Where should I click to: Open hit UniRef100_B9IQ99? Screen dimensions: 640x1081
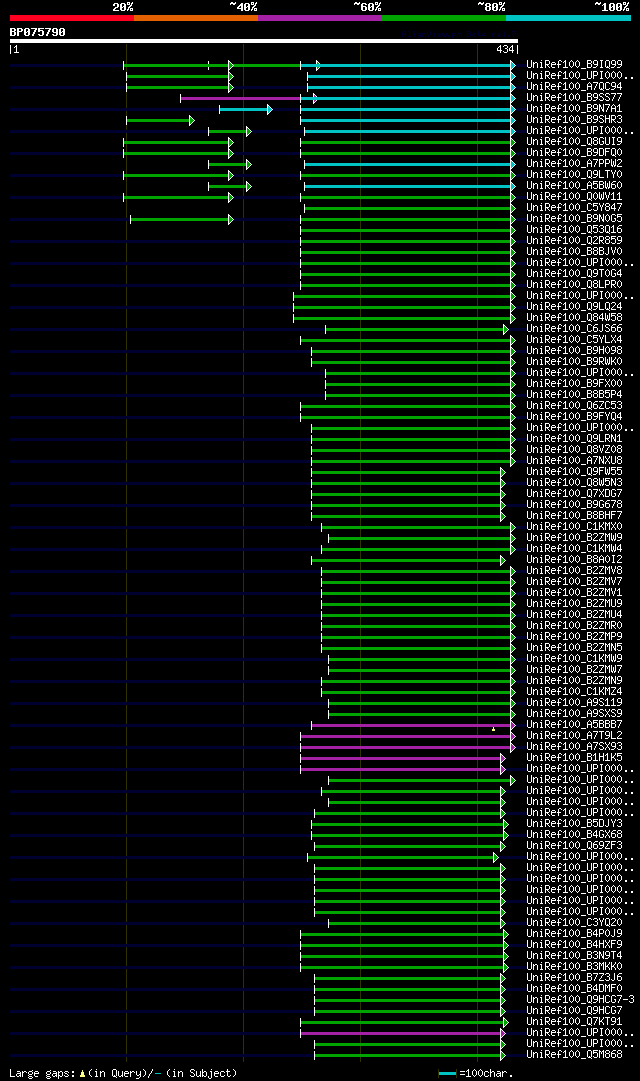click(574, 65)
